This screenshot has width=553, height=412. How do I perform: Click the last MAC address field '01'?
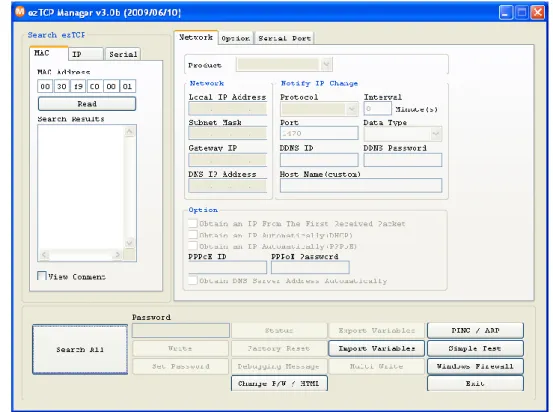[x=127, y=86]
